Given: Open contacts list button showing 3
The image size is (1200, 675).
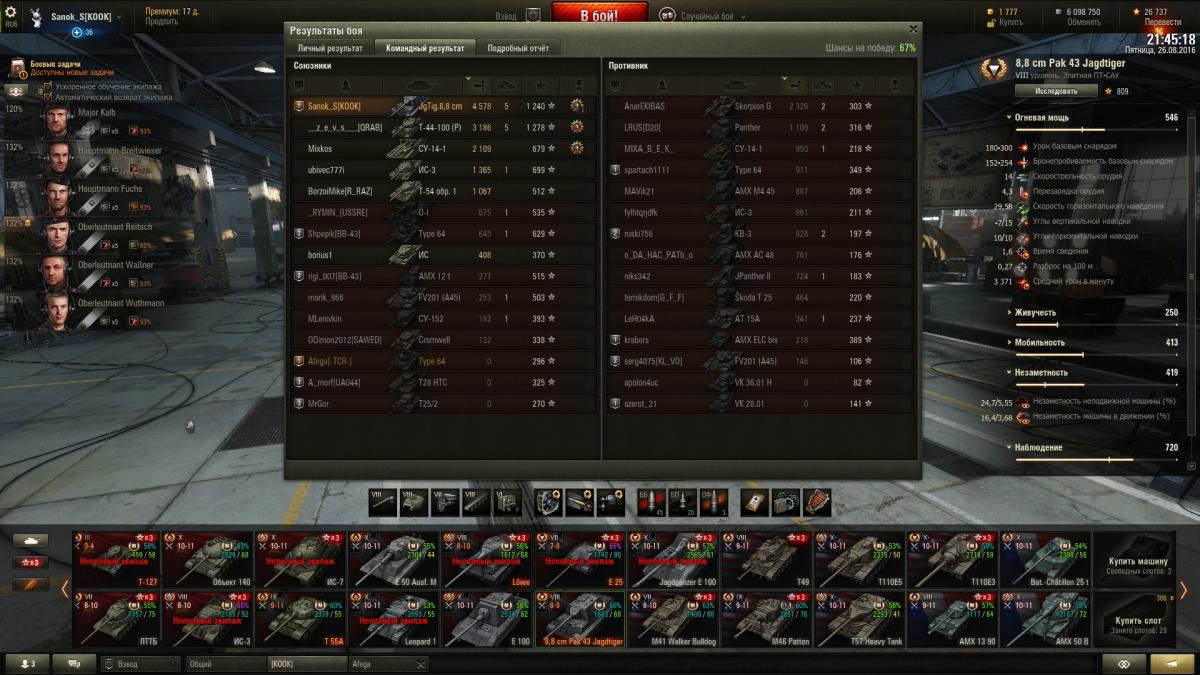Looking at the screenshot, I should coord(27,663).
